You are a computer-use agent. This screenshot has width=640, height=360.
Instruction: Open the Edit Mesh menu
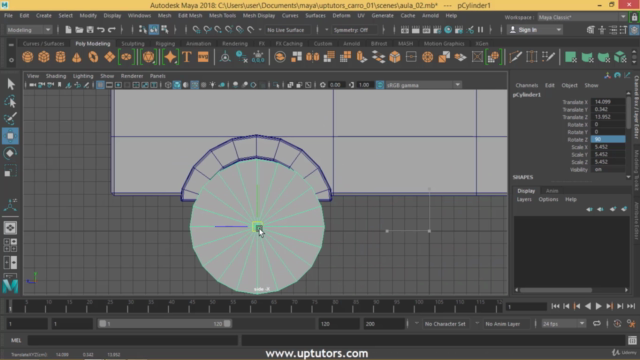pos(190,16)
